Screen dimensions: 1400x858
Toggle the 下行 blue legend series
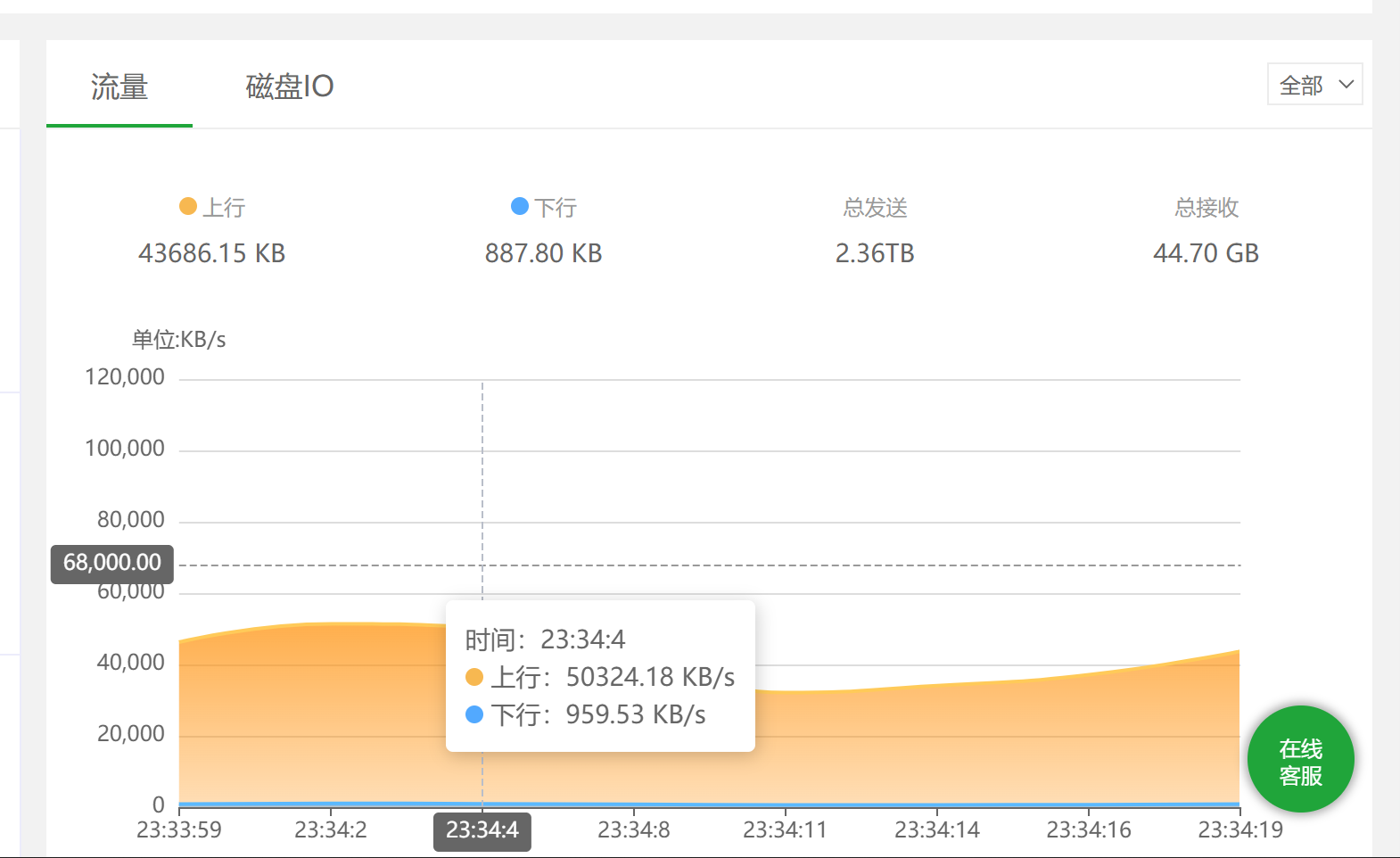coord(544,208)
